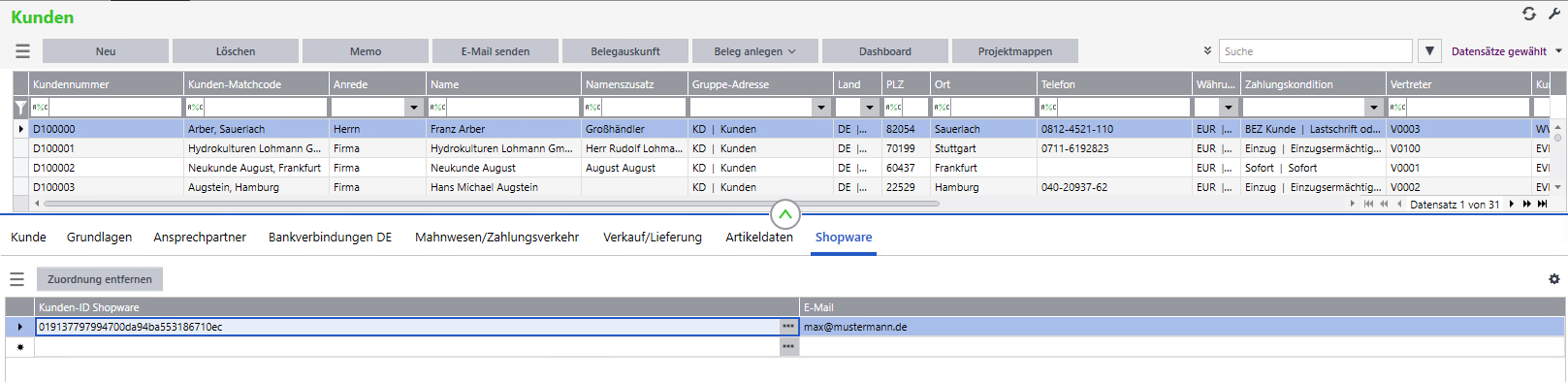Switch to the Ansprechpartner tab
The image size is (1568, 382).
coord(200,238)
